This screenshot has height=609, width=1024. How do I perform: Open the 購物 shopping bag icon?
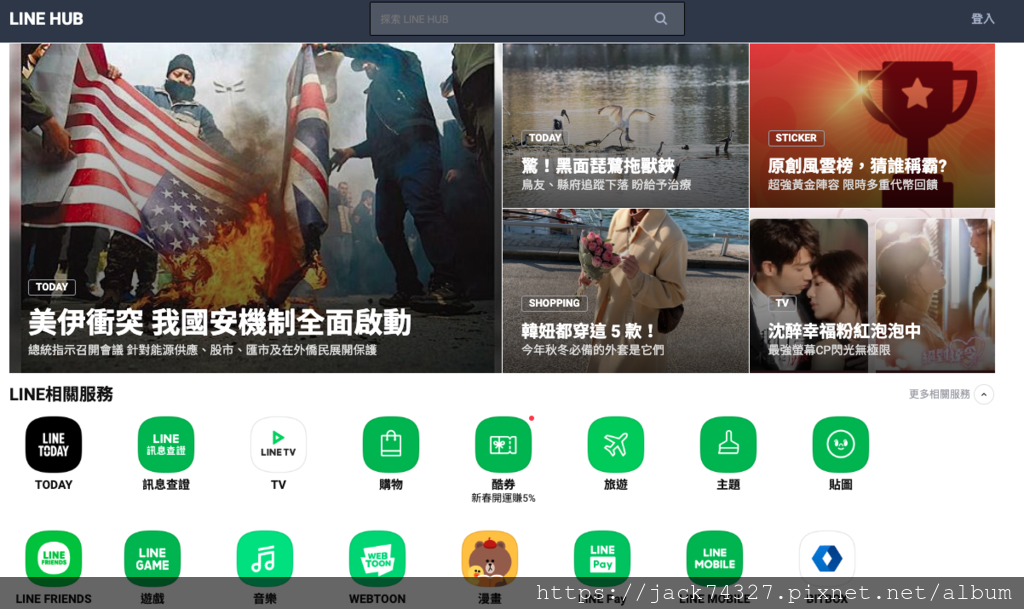(391, 445)
